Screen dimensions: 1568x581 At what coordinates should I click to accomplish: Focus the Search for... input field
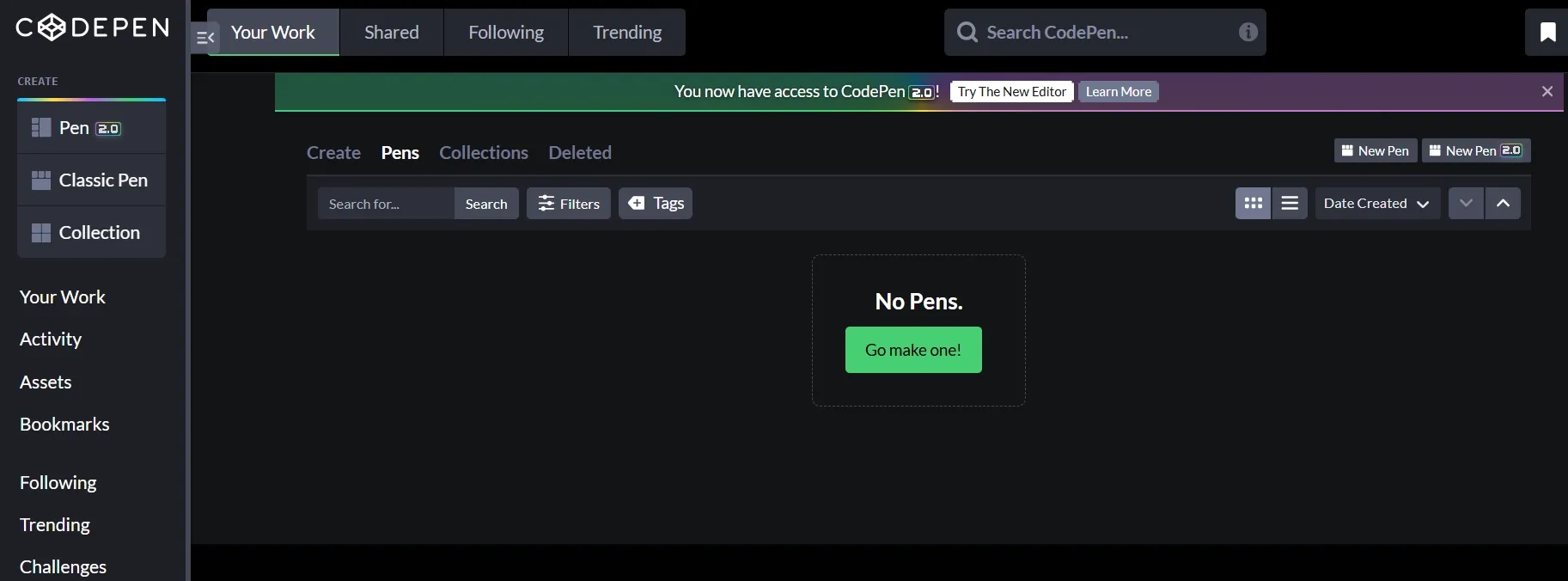pyautogui.click(x=386, y=204)
